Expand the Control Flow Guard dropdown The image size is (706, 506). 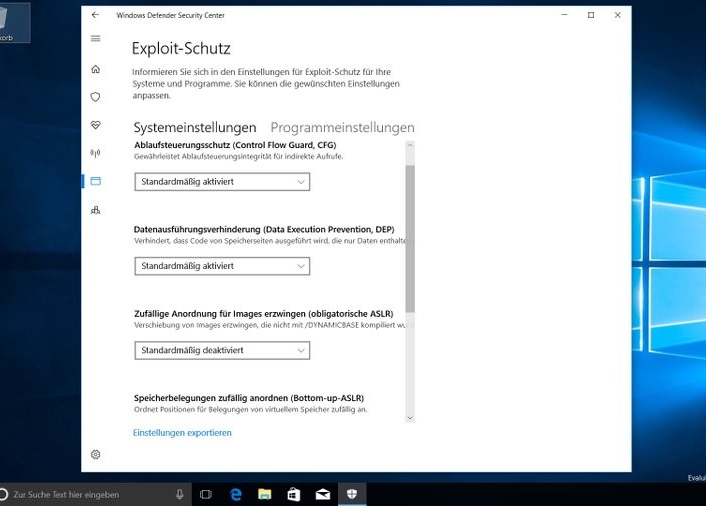[x=222, y=182]
